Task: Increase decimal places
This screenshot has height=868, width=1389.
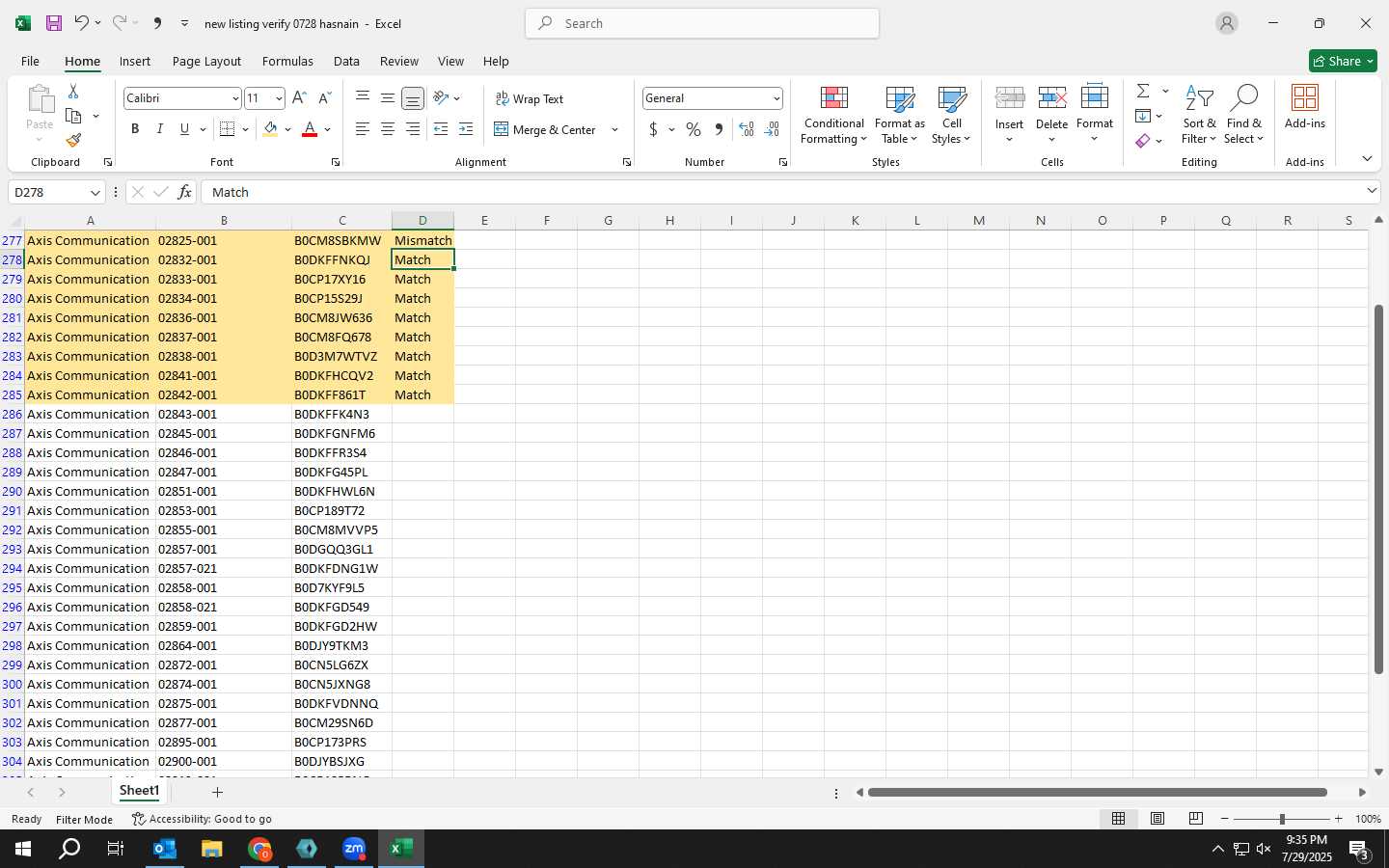Action: (x=747, y=129)
